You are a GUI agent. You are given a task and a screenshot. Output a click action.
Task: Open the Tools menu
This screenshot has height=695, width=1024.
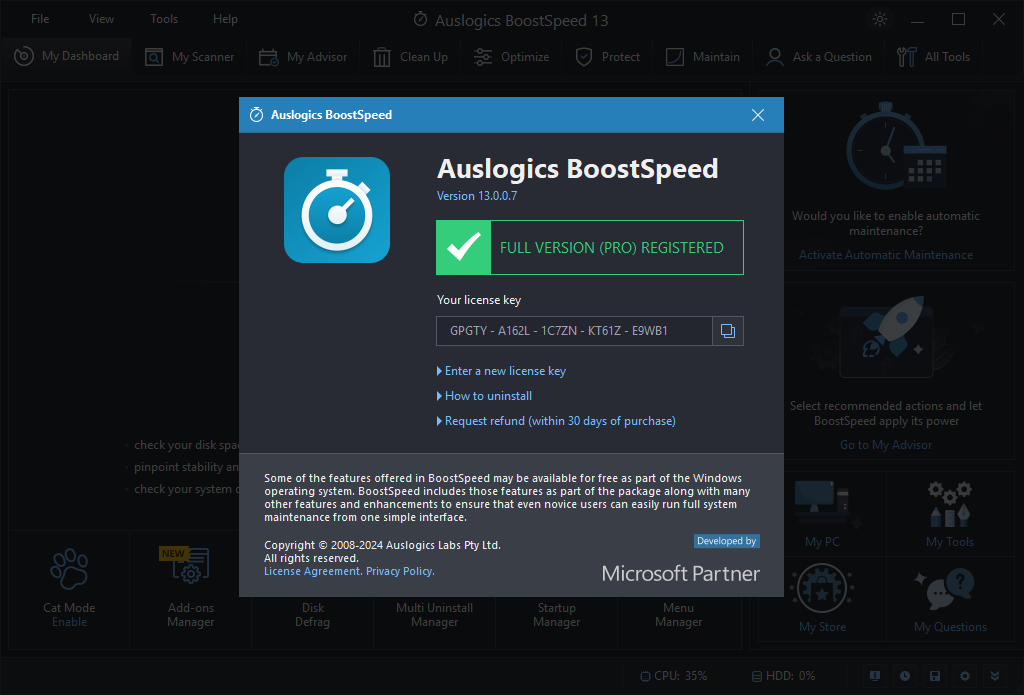pos(164,19)
